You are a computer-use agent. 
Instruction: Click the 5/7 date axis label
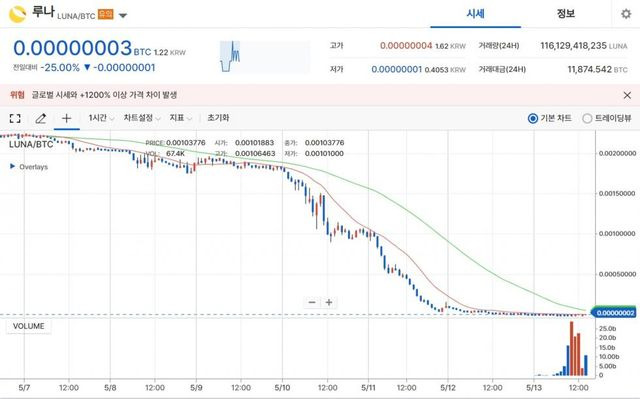(x=24, y=388)
